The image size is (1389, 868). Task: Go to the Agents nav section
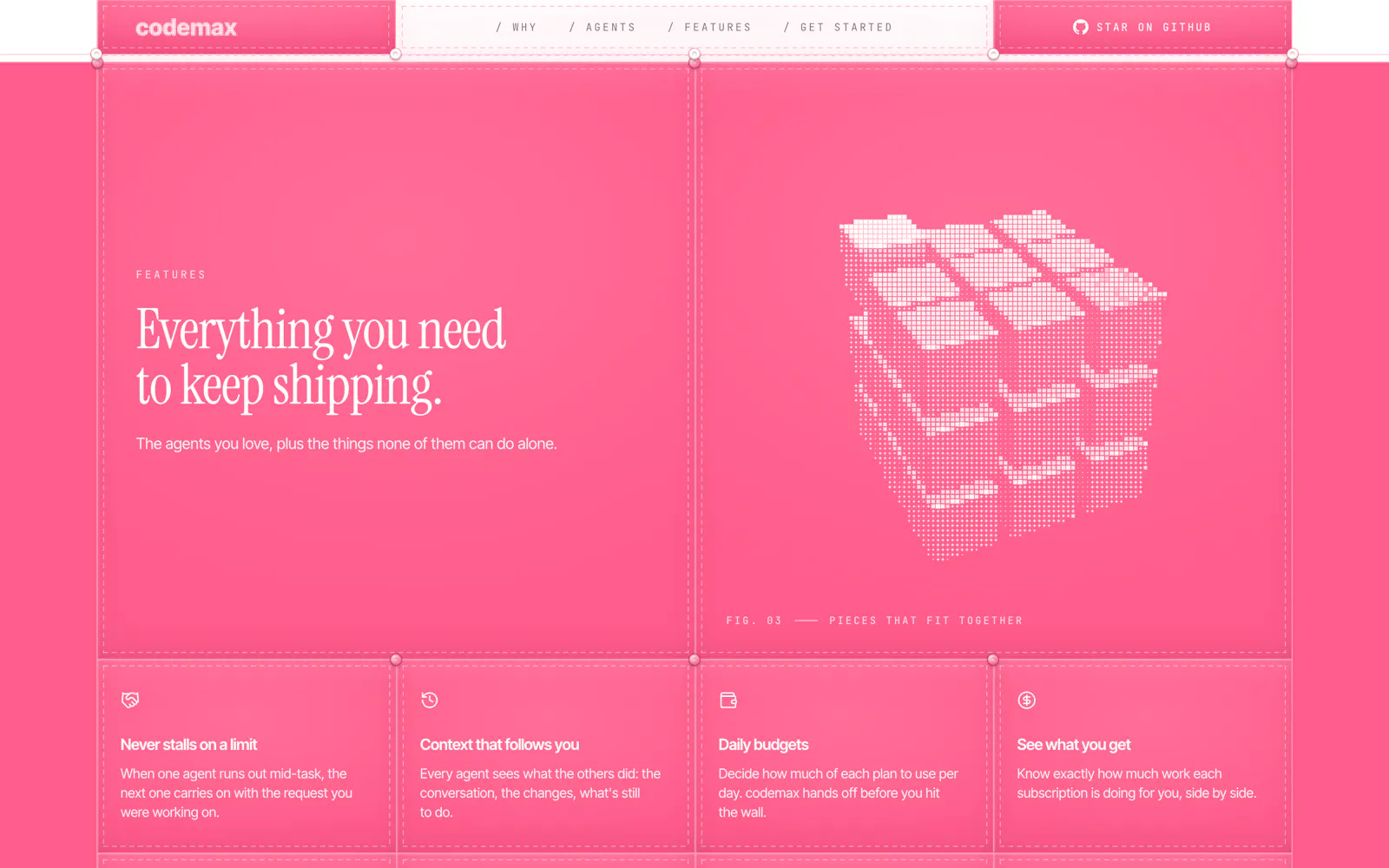pyautogui.click(x=602, y=28)
